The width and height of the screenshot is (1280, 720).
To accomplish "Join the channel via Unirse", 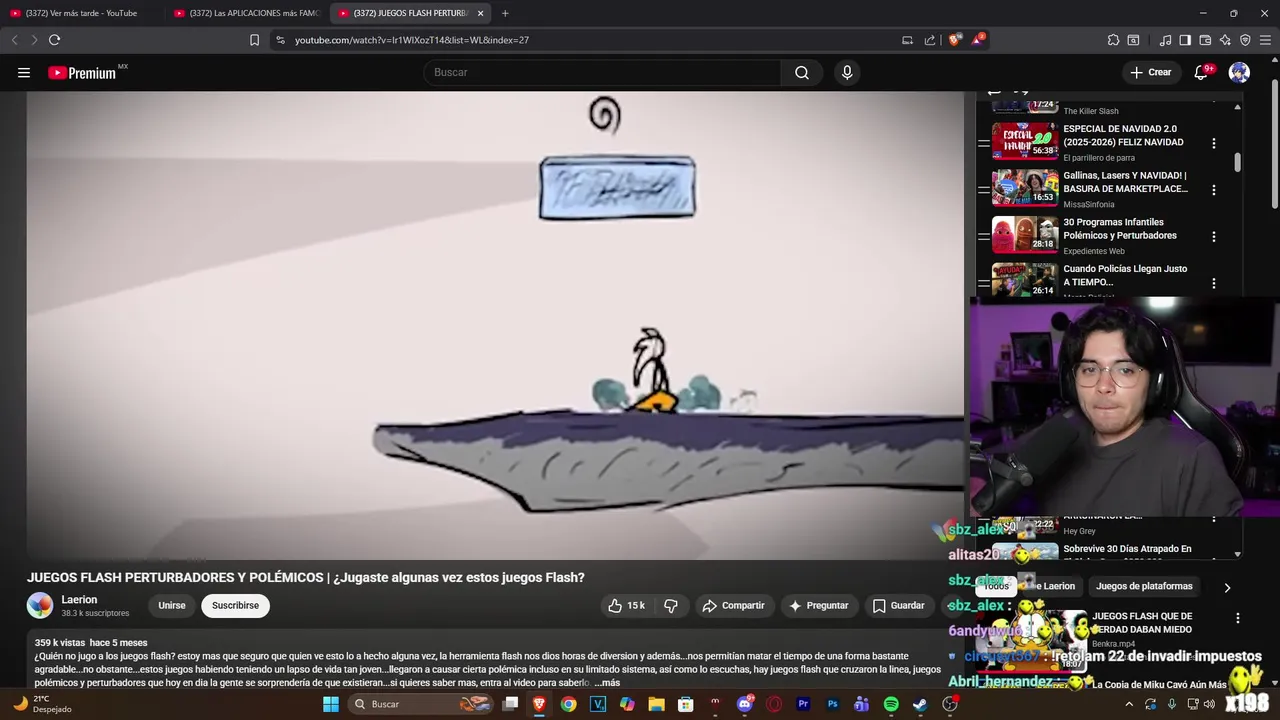I will [x=172, y=605].
